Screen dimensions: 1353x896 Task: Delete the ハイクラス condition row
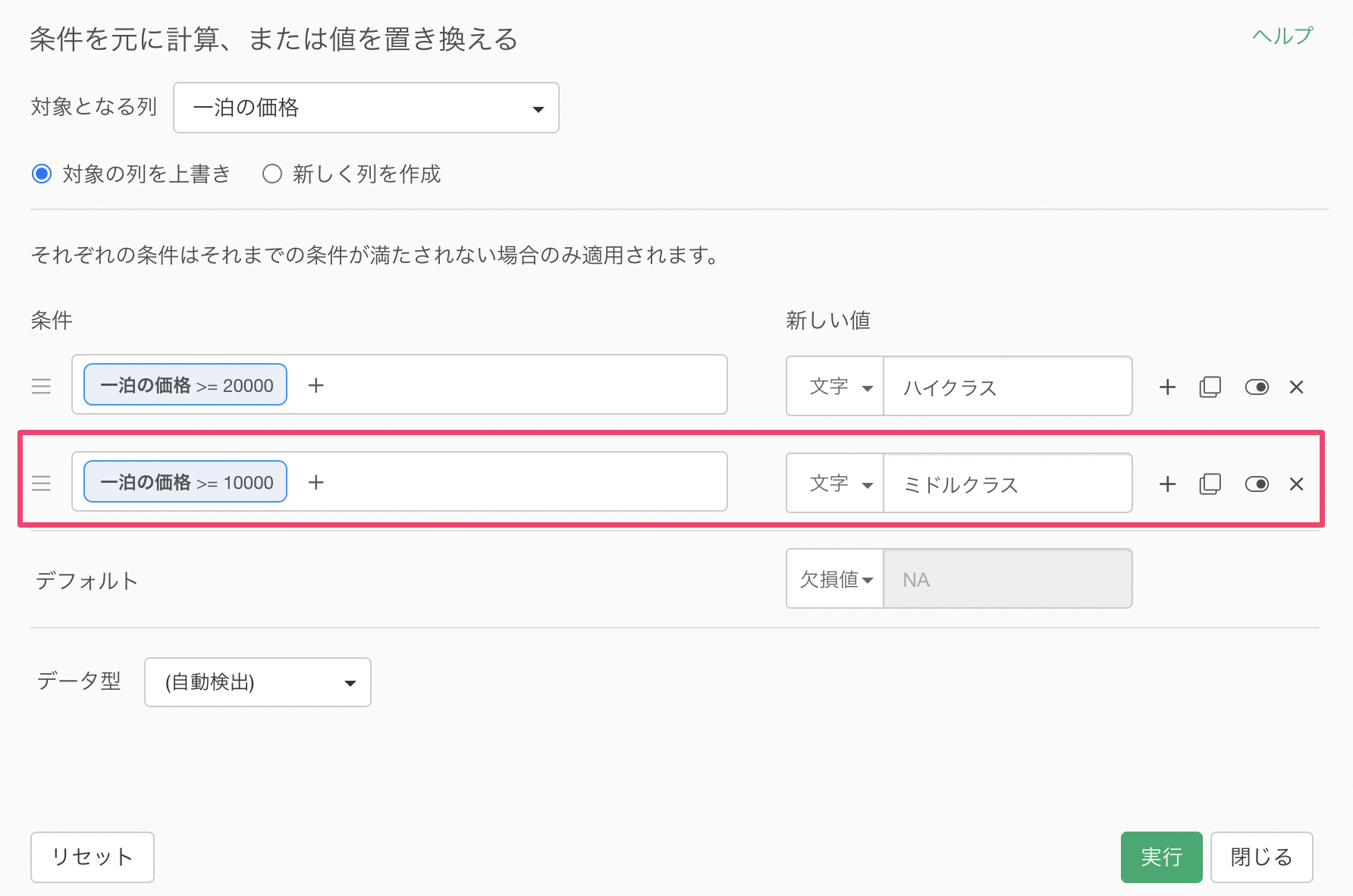point(1296,387)
